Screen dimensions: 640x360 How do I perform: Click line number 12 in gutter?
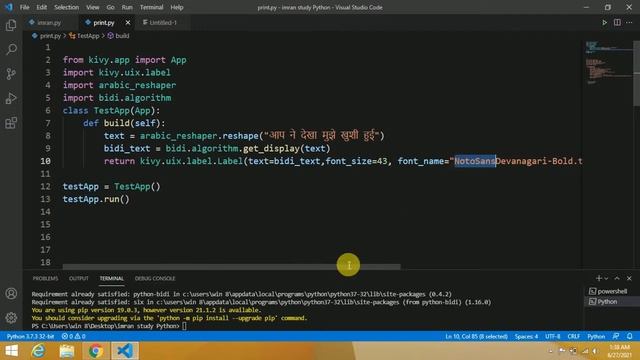point(45,187)
